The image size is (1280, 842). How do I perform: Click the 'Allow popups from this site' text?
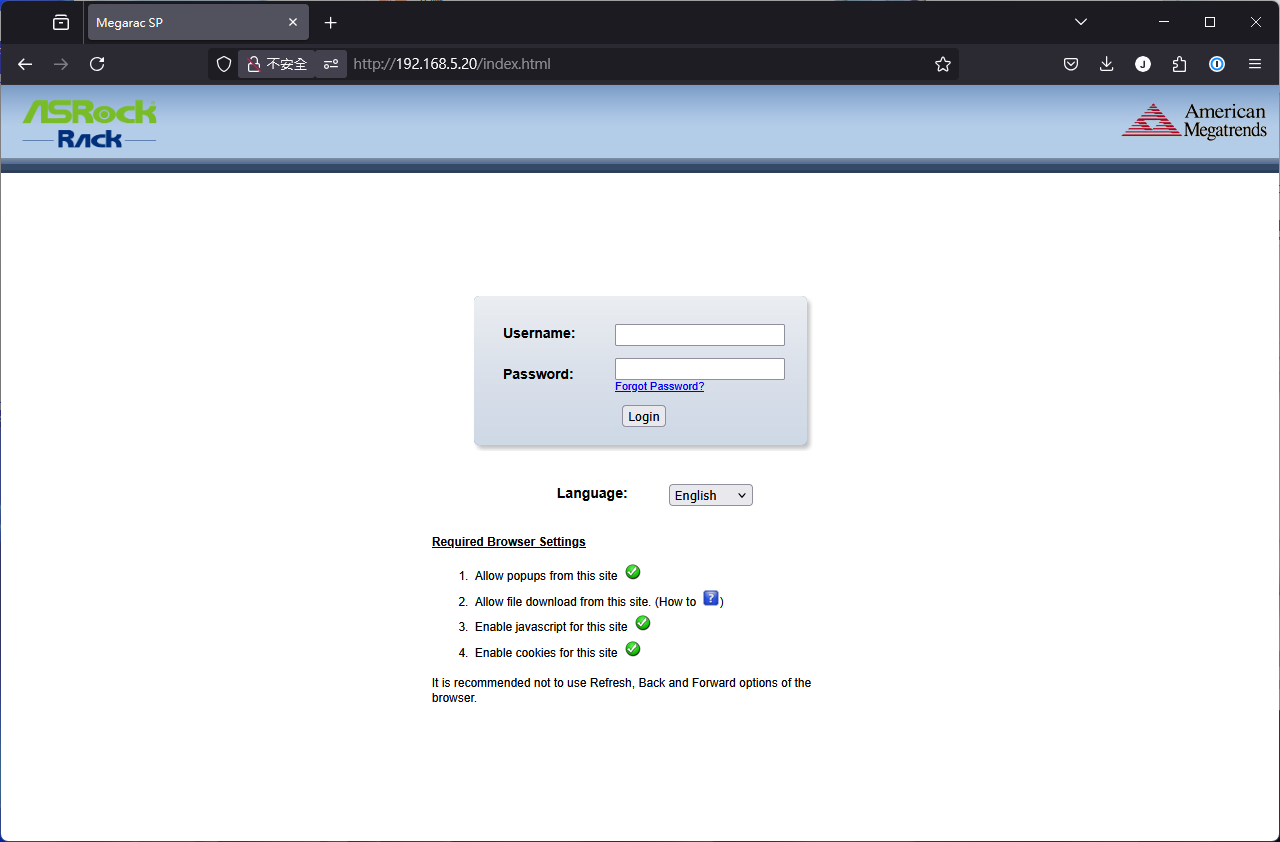pos(546,576)
